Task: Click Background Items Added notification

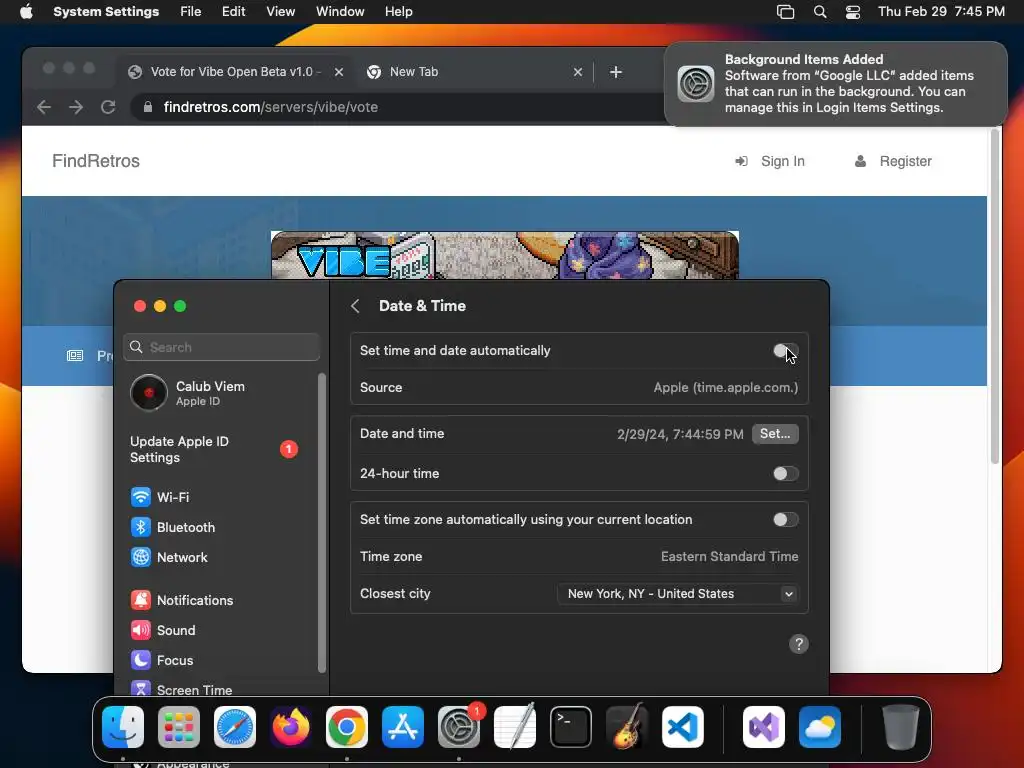Action: (836, 84)
